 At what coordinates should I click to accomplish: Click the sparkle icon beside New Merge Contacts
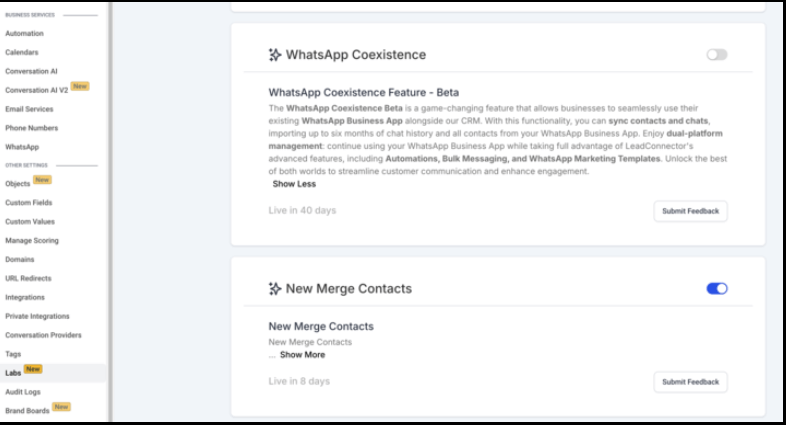click(x=275, y=289)
